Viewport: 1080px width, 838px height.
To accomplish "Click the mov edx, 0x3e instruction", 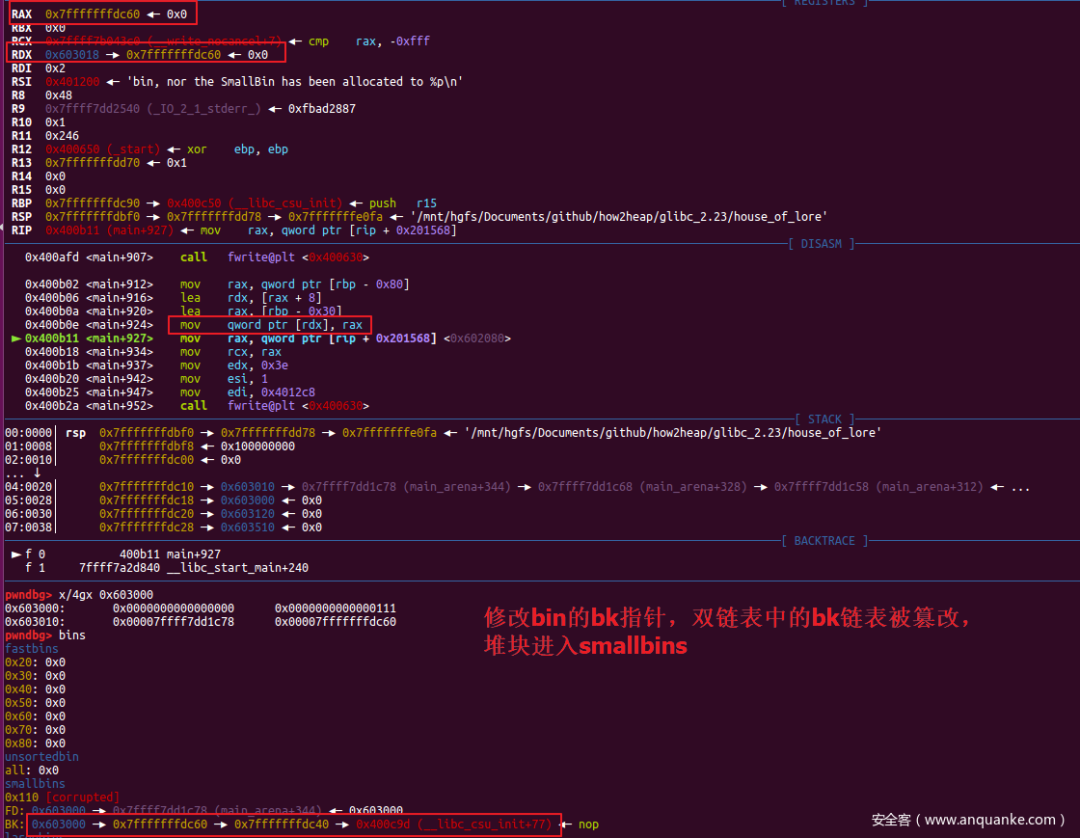I will point(234,366).
